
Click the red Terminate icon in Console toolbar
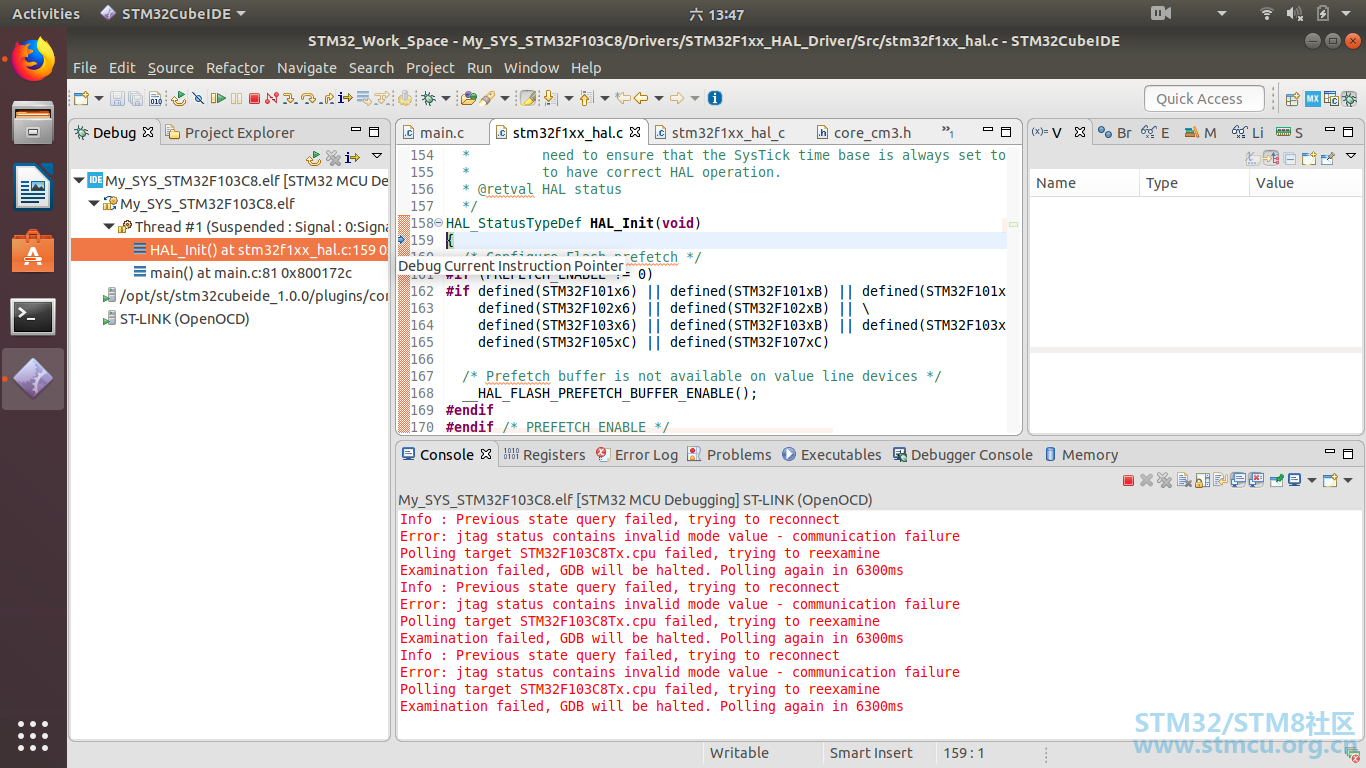click(x=1128, y=480)
